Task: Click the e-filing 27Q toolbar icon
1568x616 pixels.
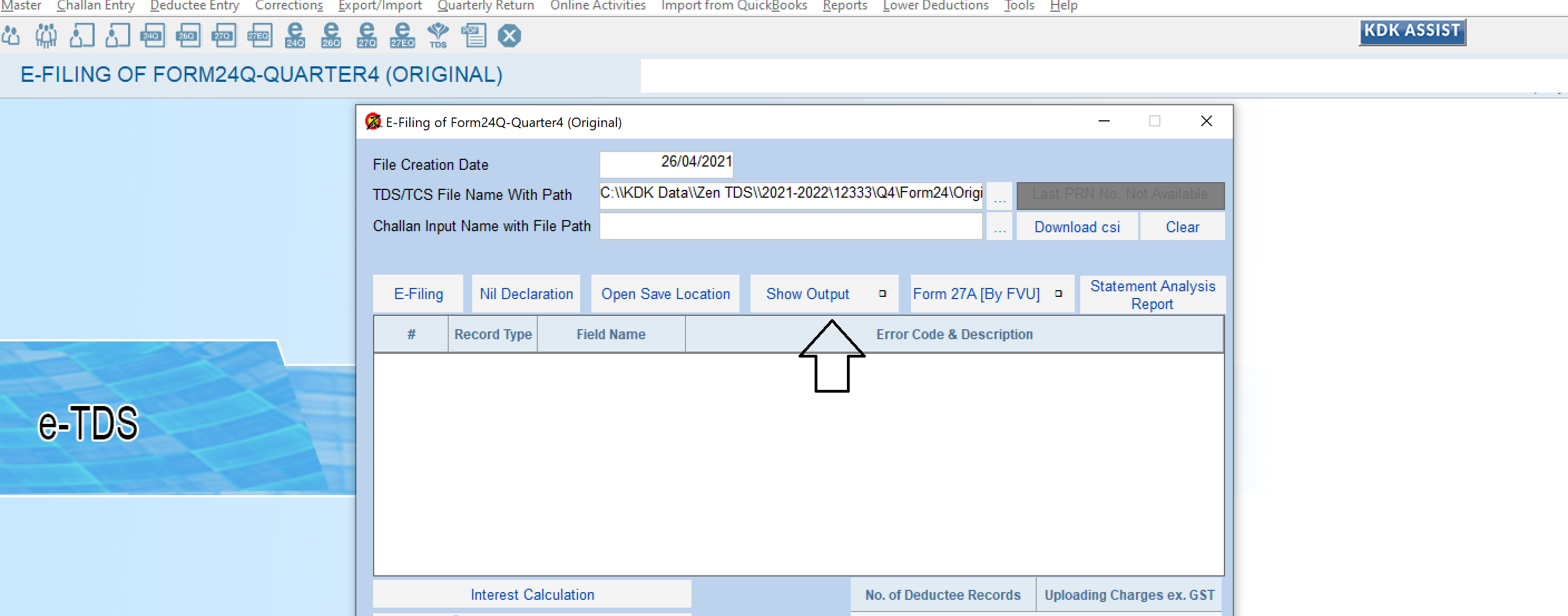Action: (366, 35)
